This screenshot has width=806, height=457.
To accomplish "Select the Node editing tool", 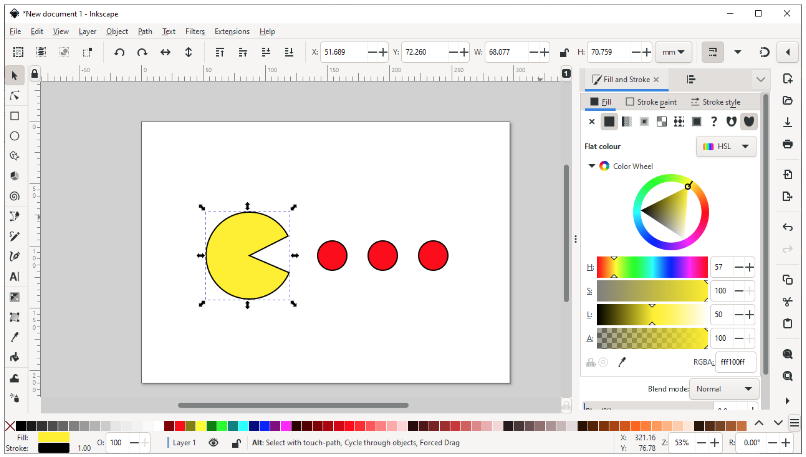I will [15, 95].
